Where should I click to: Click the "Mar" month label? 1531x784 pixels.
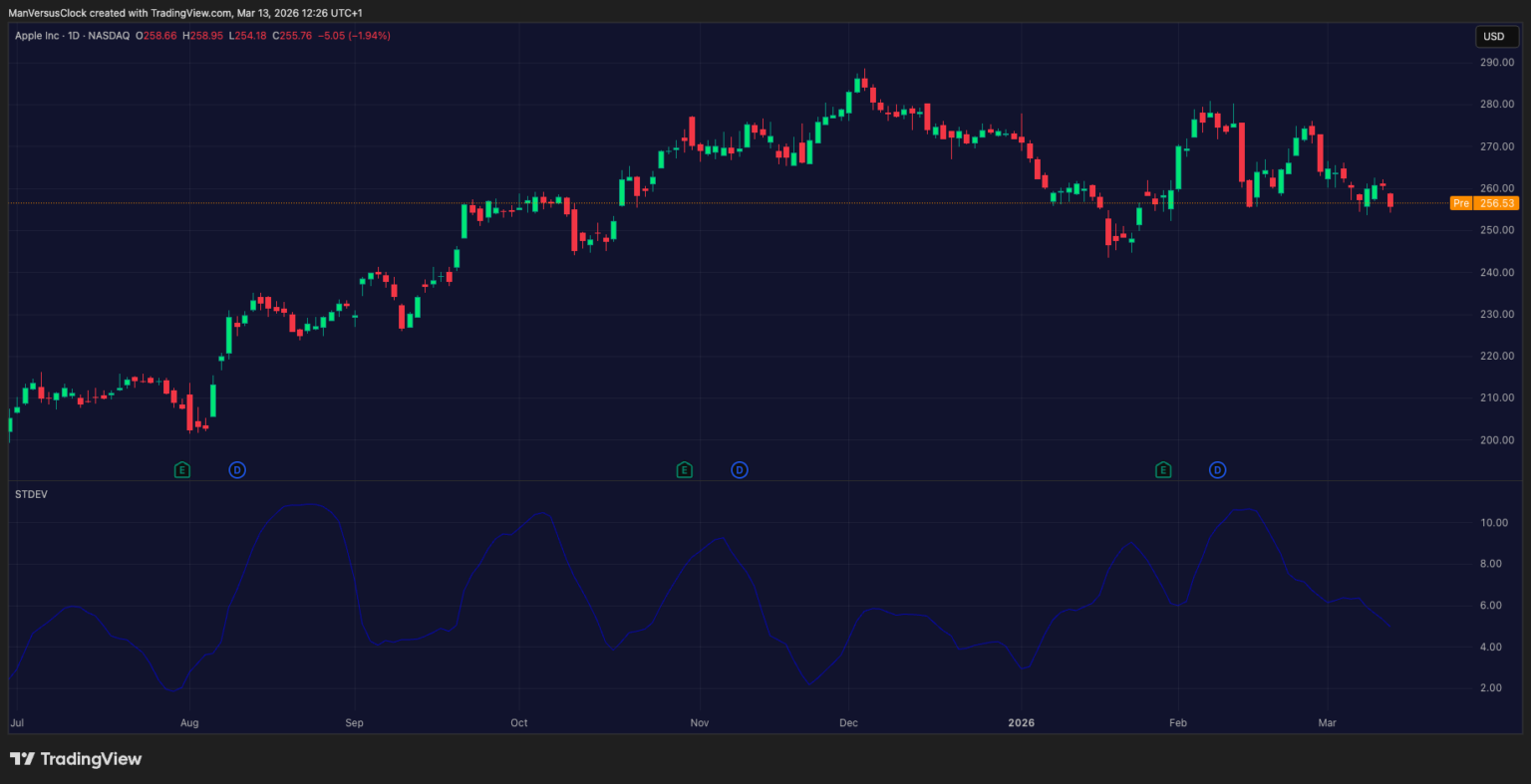1327,722
